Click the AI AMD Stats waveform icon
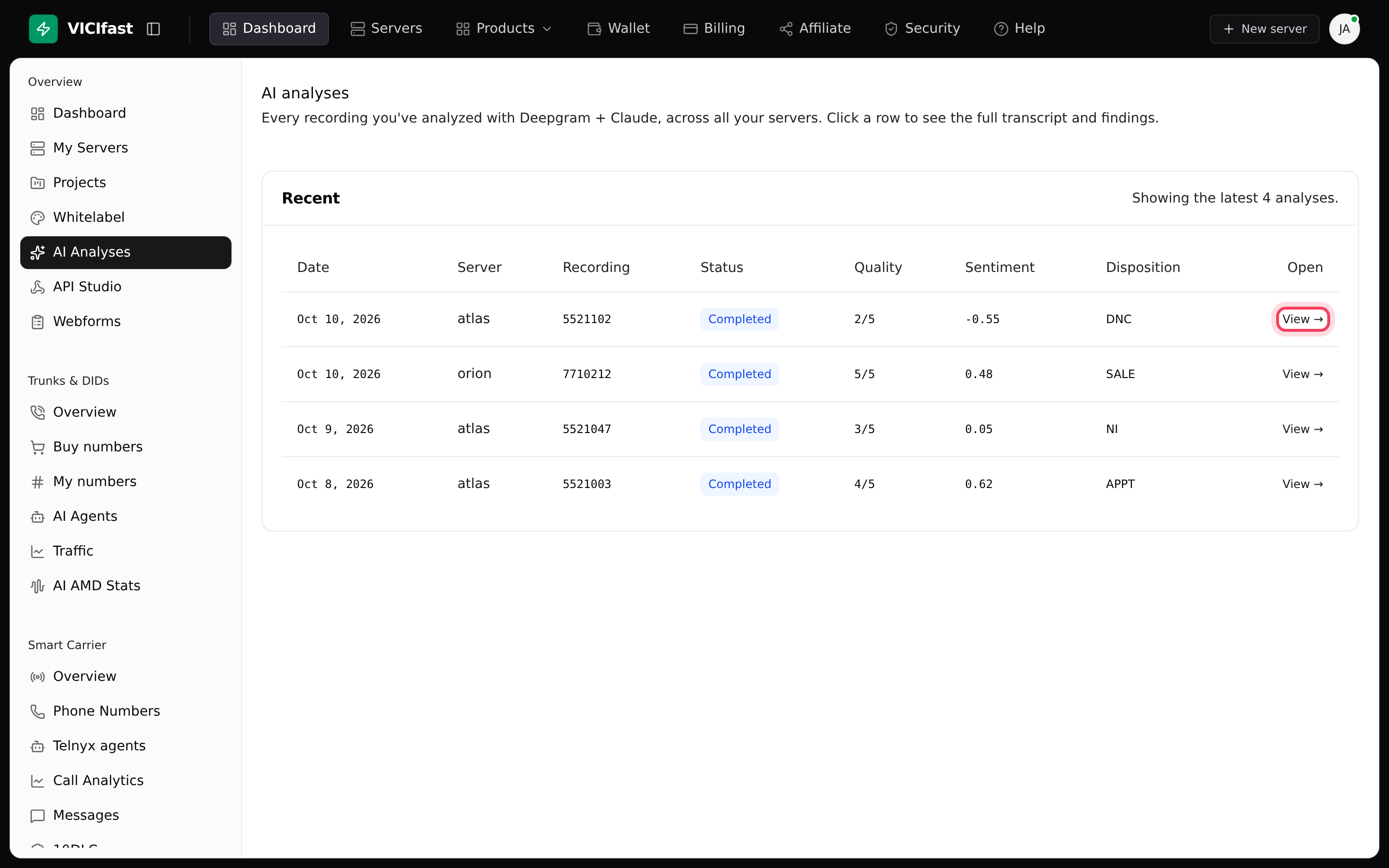This screenshot has width=1389, height=868. point(37,586)
